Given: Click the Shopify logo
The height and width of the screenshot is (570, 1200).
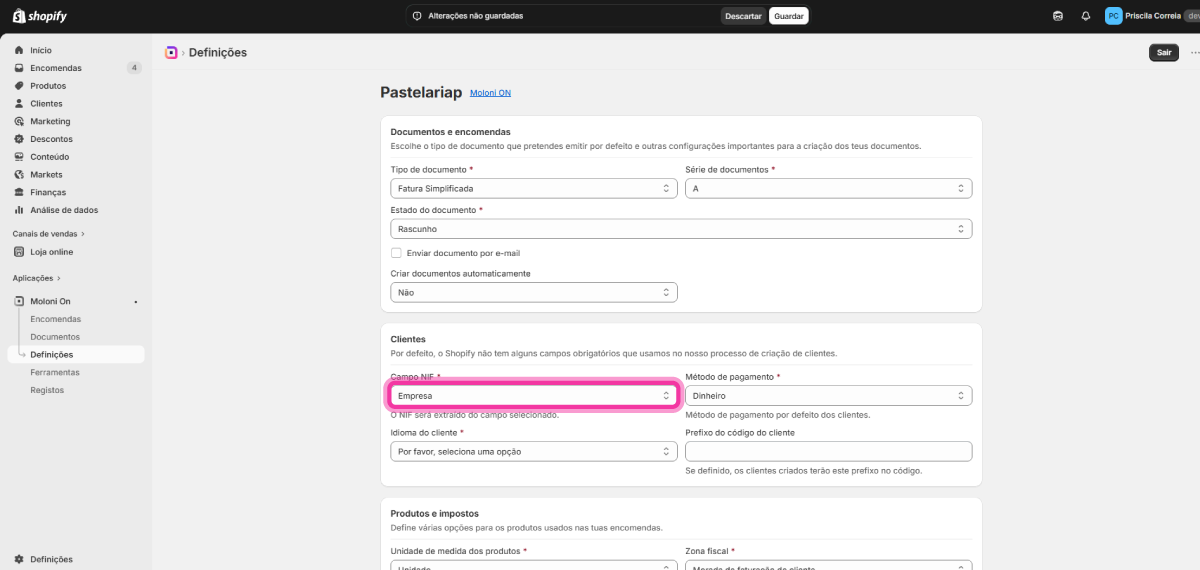Looking at the screenshot, I should click(x=38, y=15).
